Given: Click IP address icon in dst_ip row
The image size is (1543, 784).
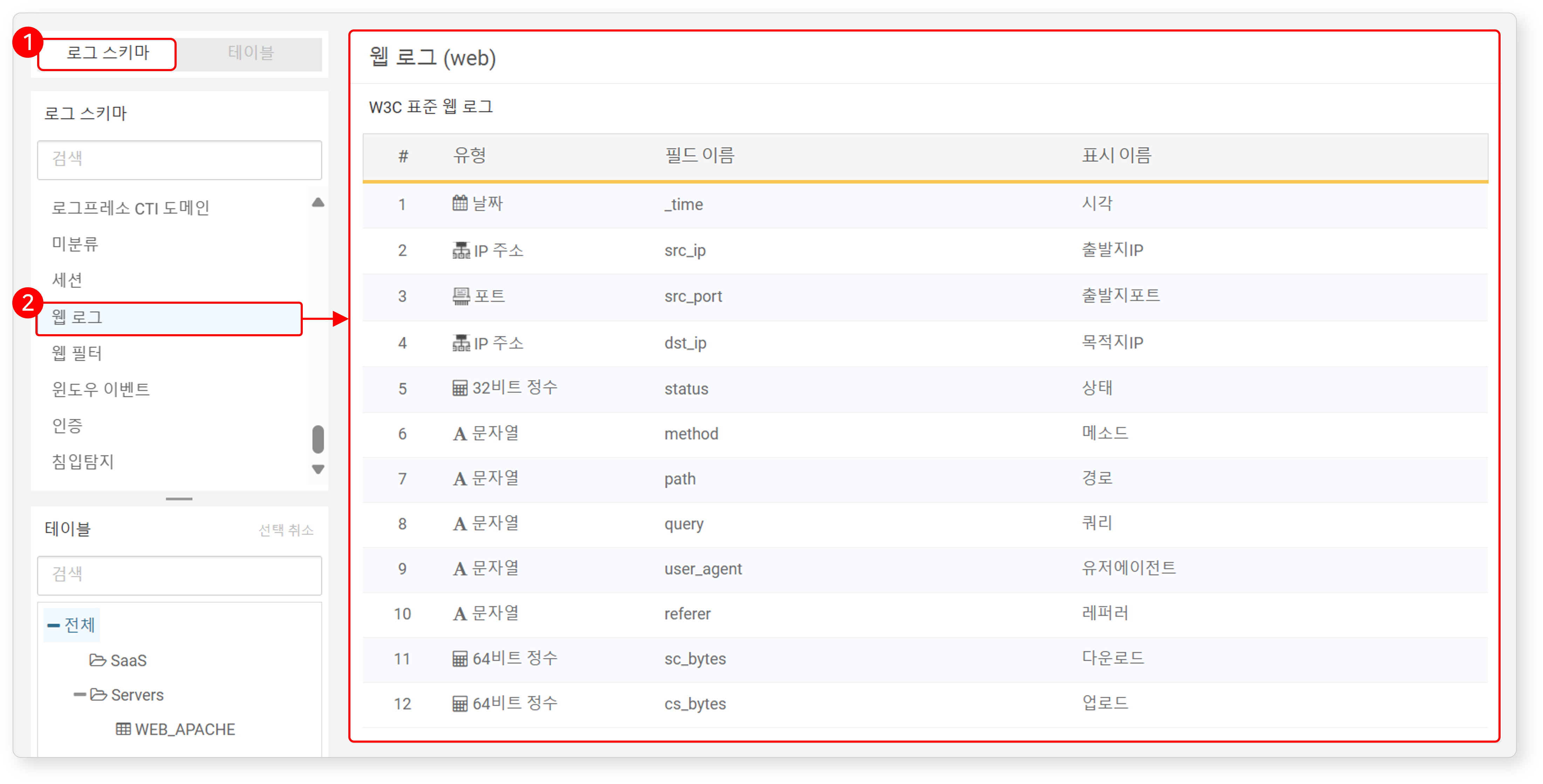Looking at the screenshot, I should coord(460,343).
